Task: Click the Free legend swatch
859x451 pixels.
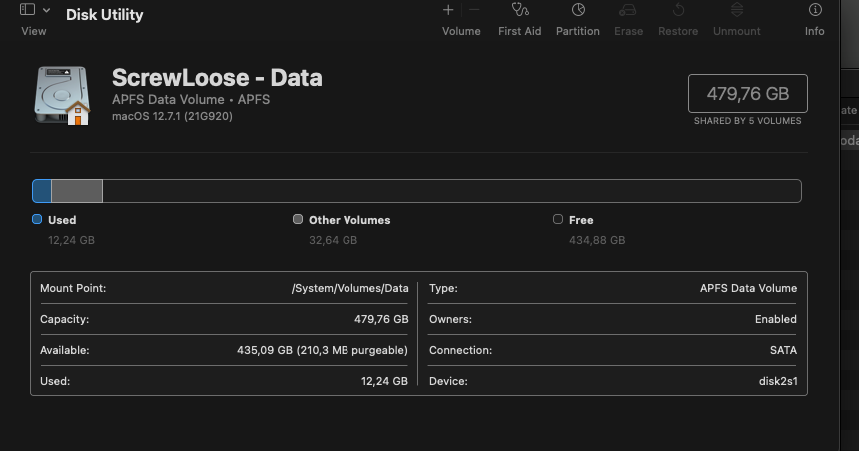Action: pos(558,220)
